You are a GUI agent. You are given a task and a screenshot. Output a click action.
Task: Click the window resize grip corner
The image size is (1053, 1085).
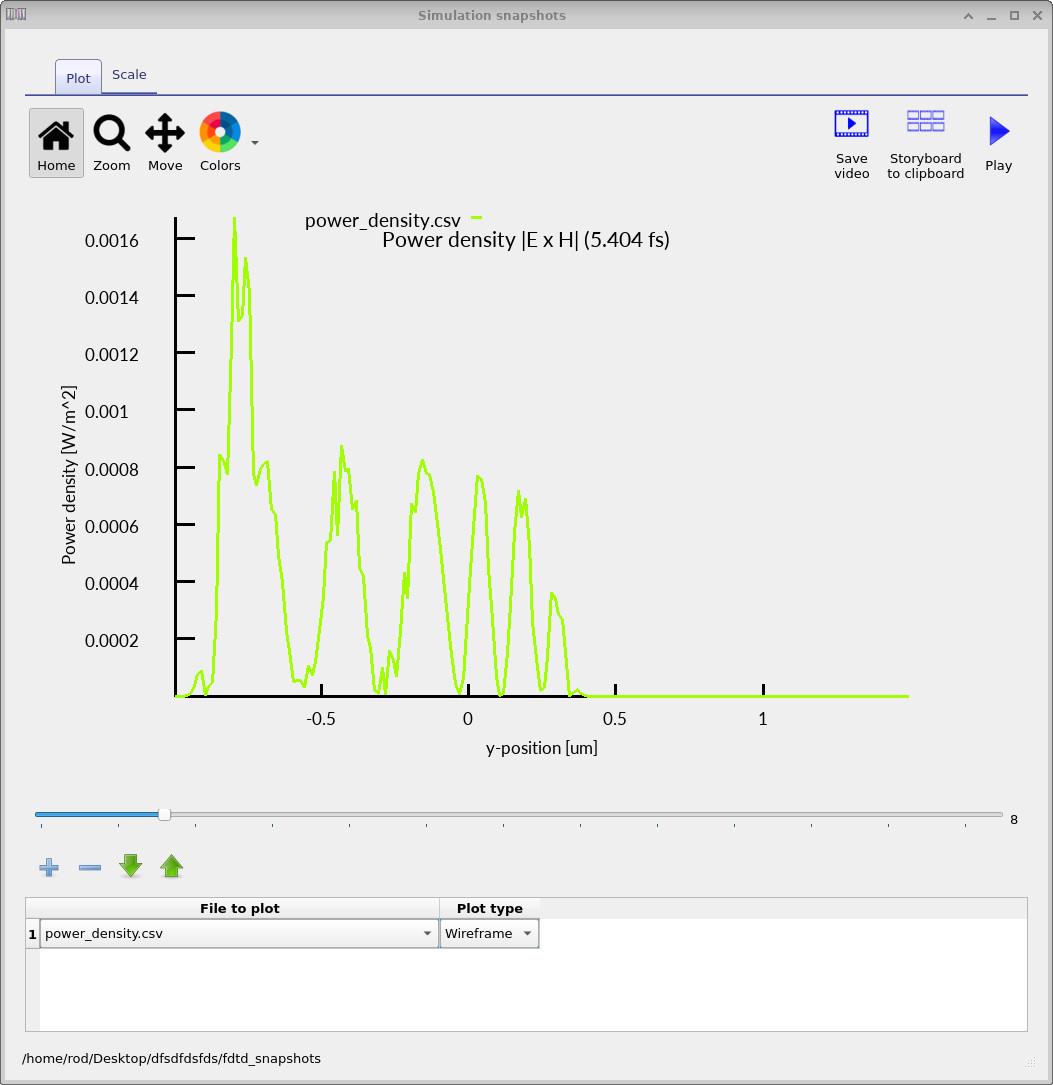1030,1062
